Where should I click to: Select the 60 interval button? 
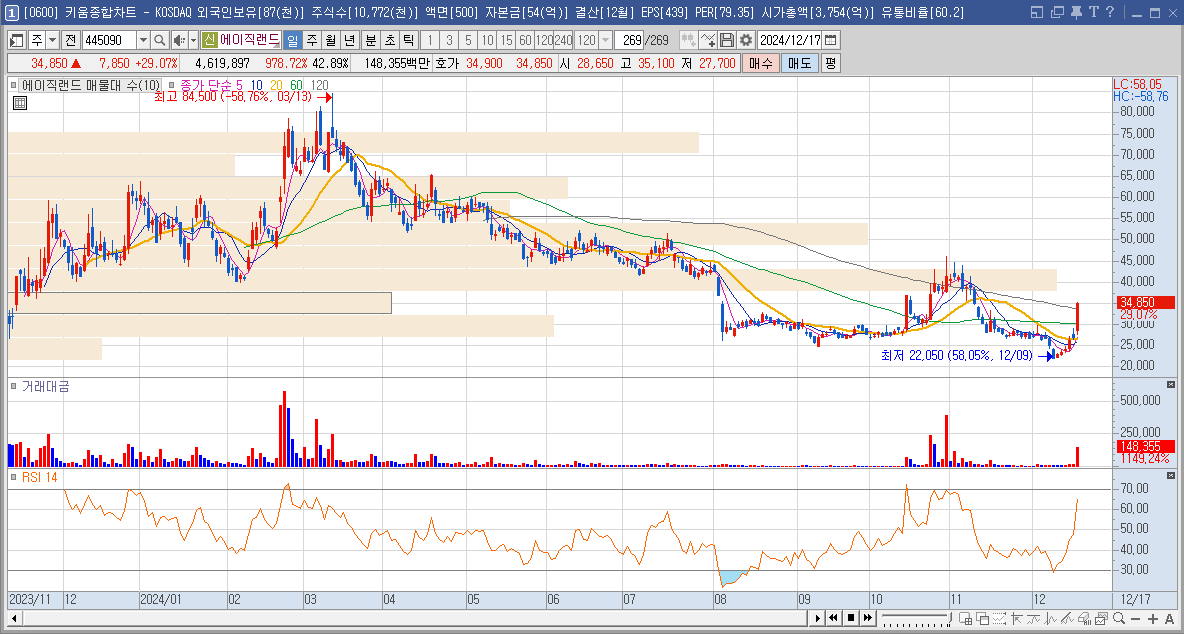tap(526, 40)
